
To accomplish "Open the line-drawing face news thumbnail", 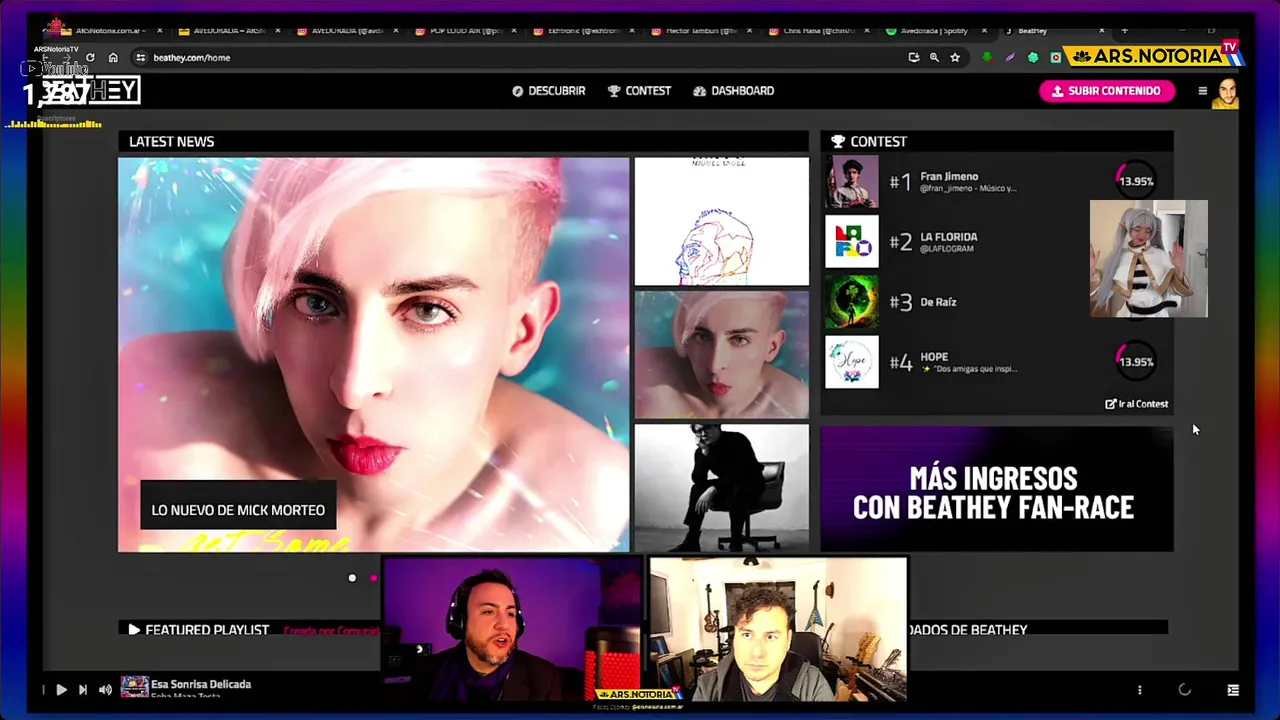I will point(721,221).
